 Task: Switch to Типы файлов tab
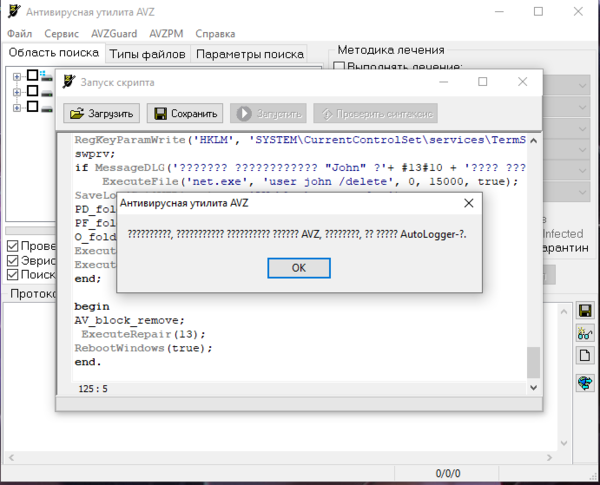click(x=147, y=54)
